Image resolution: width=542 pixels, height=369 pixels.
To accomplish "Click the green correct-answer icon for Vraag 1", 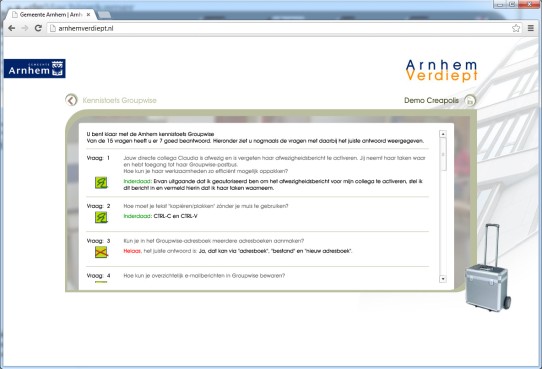I will click(x=101, y=183).
